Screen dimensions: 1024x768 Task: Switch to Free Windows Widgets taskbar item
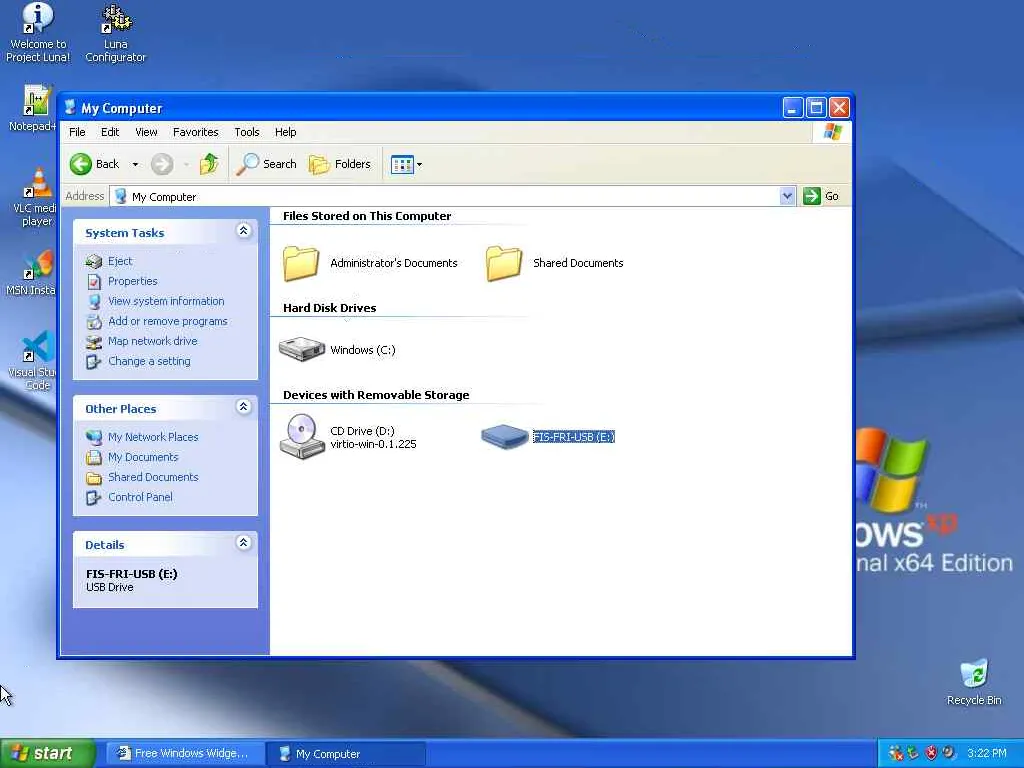point(185,754)
